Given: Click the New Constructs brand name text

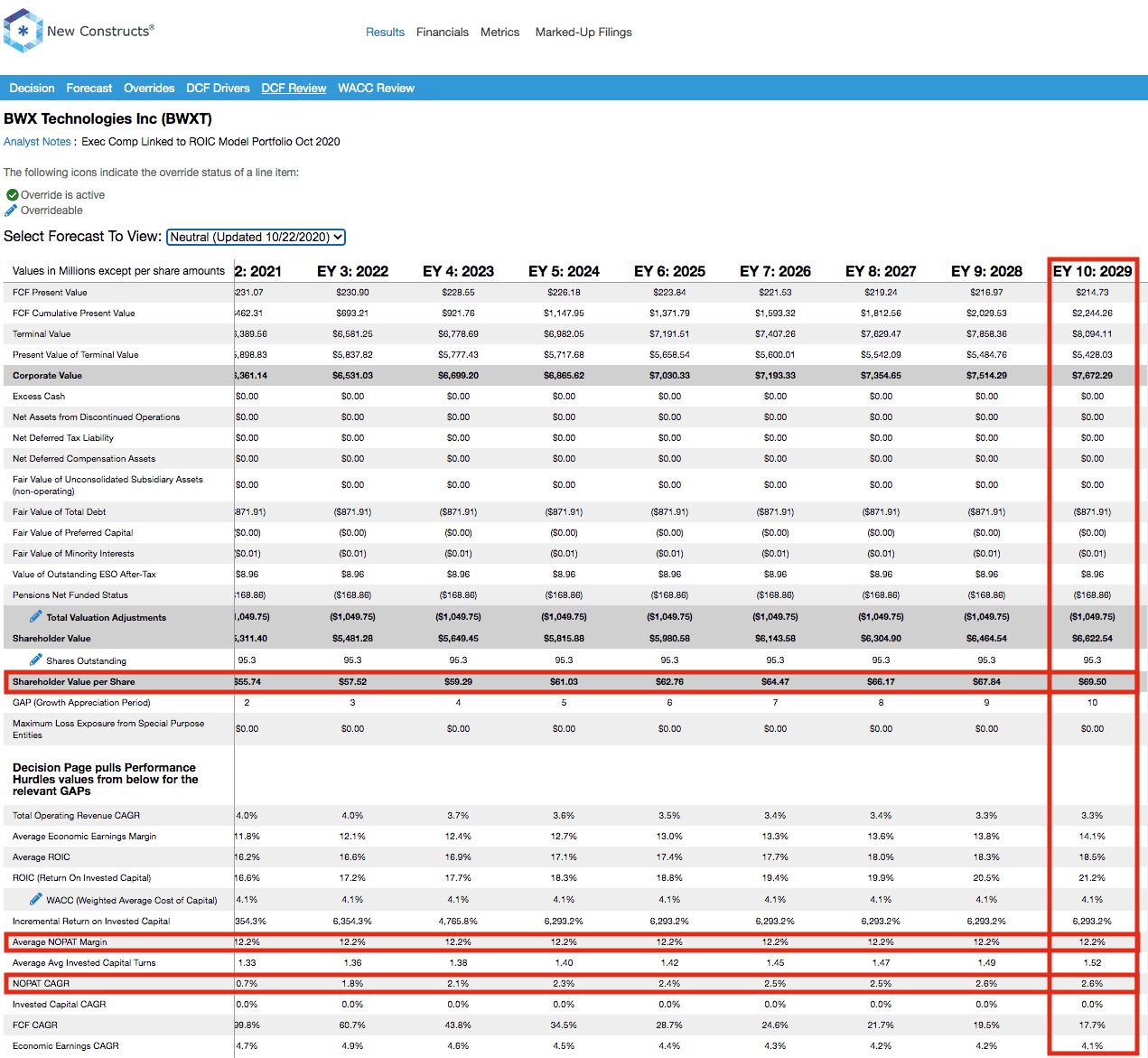Looking at the screenshot, I should (x=100, y=31).
